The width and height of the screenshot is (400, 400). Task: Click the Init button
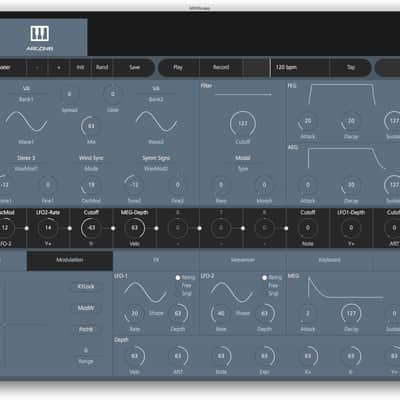point(80,67)
